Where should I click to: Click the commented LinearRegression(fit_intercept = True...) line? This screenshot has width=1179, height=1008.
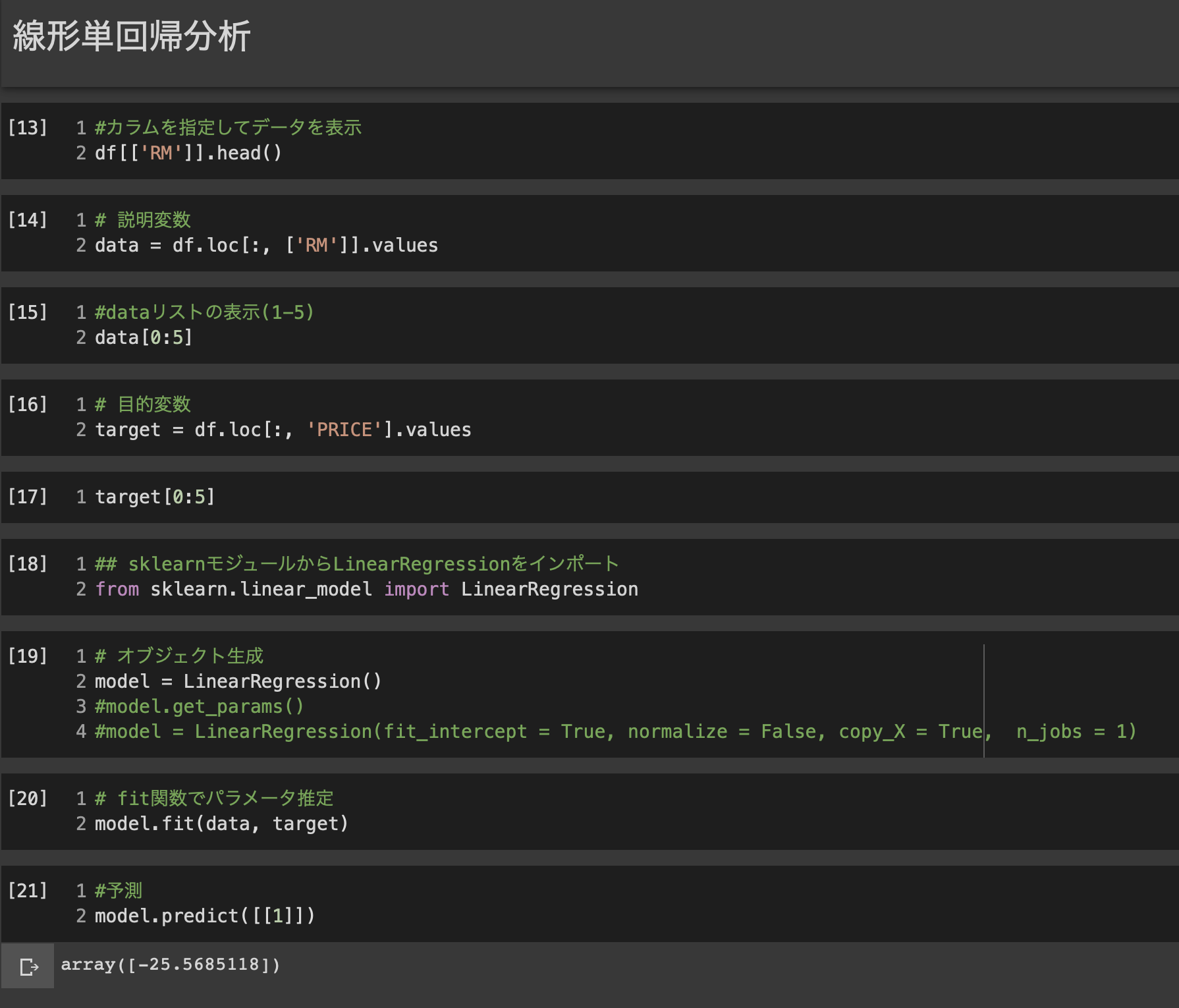point(616,731)
